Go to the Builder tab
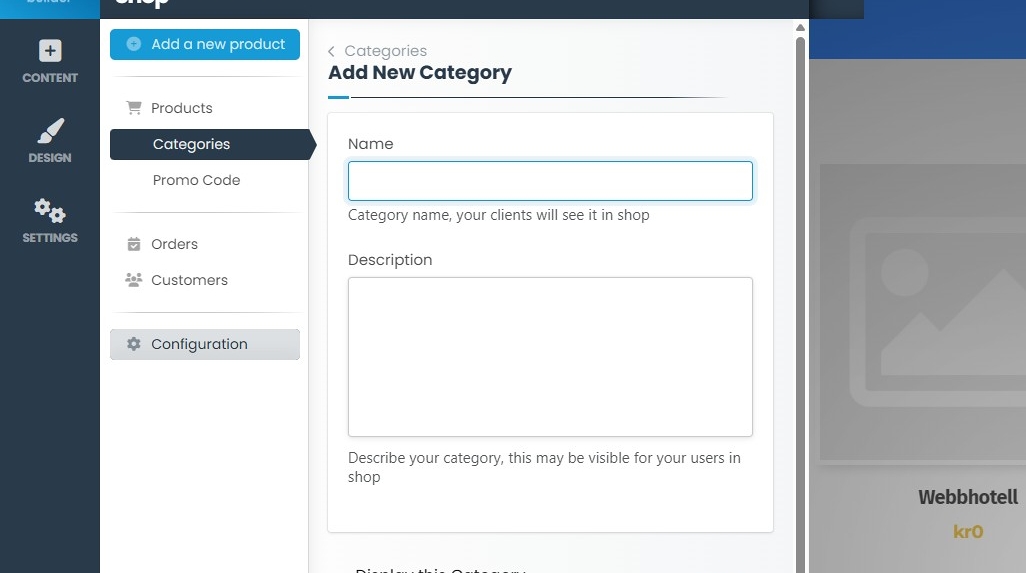The image size is (1026, 573). [x=50, y=5]
